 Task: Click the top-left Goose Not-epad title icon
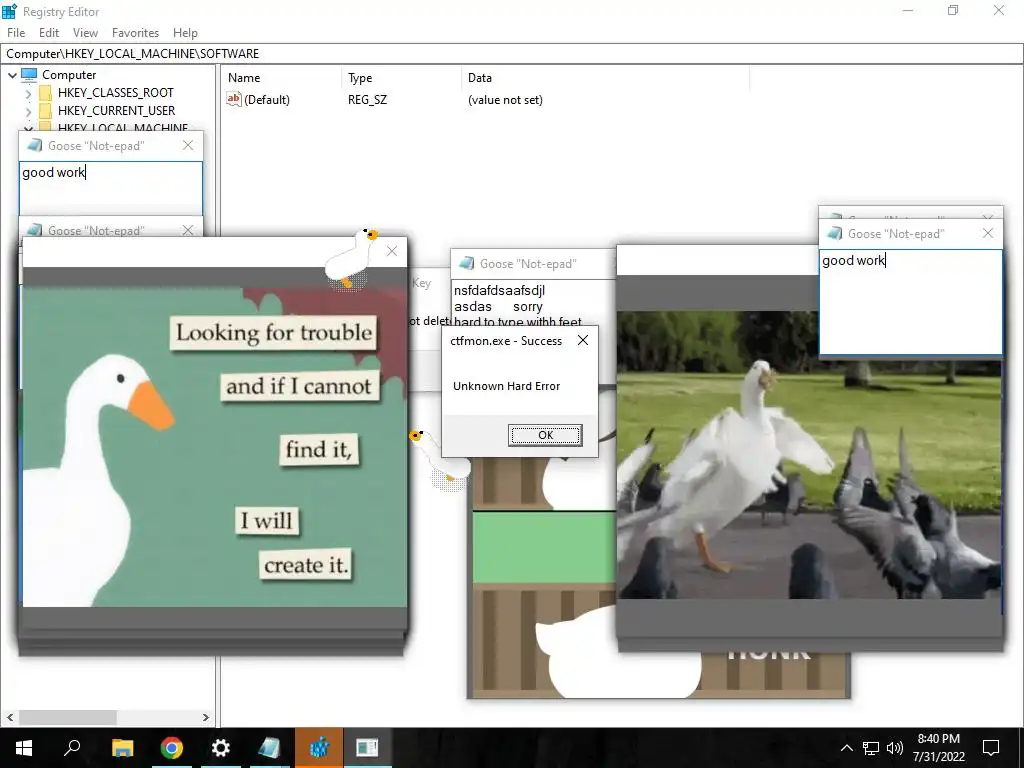[x=35, y=146]
